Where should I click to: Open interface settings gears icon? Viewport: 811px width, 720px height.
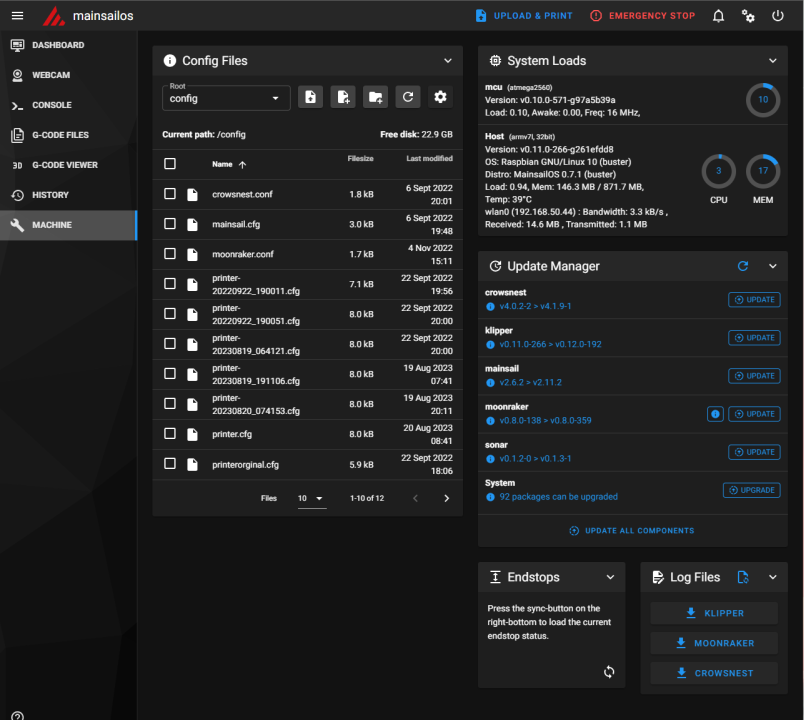click(x=748, y=16)
